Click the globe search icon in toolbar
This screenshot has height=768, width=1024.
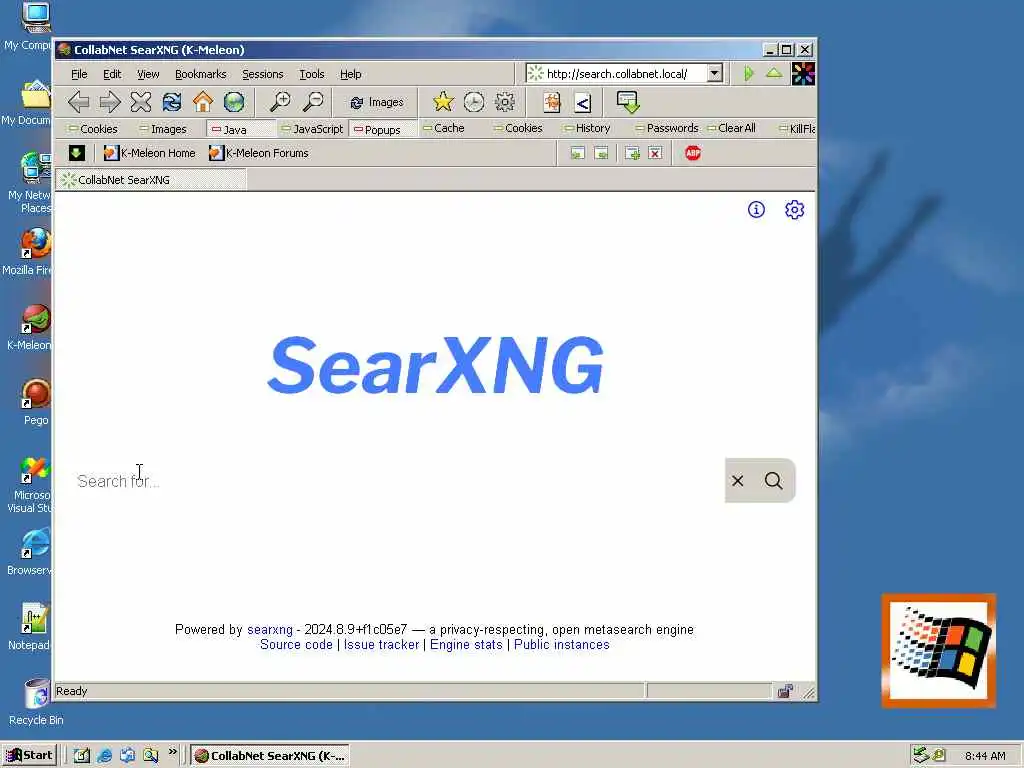[234, 102]
